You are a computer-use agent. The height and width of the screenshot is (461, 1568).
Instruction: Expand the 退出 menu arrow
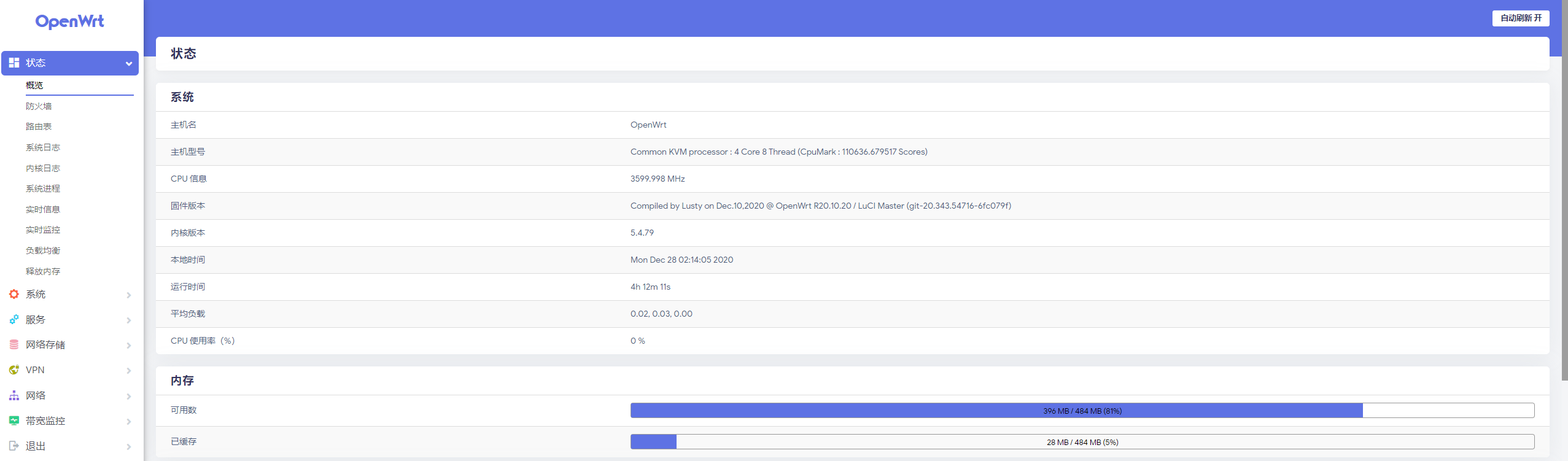[x=129, y=446]
